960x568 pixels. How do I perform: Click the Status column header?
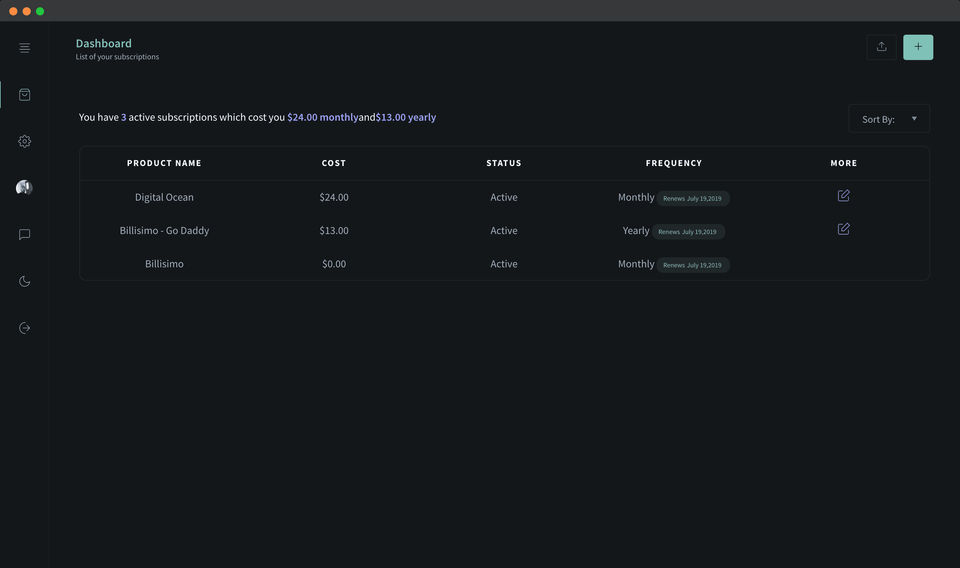503,163
